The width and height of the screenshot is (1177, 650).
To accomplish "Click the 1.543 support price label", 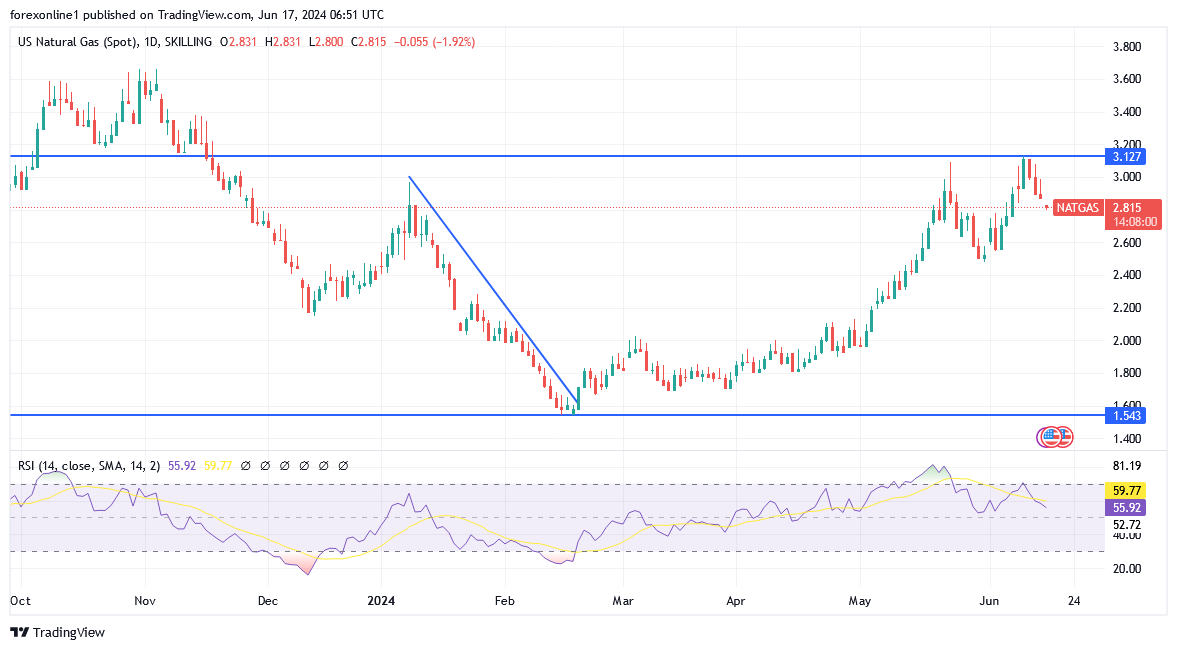I will pyautogui.click(x=1125, y=414).
